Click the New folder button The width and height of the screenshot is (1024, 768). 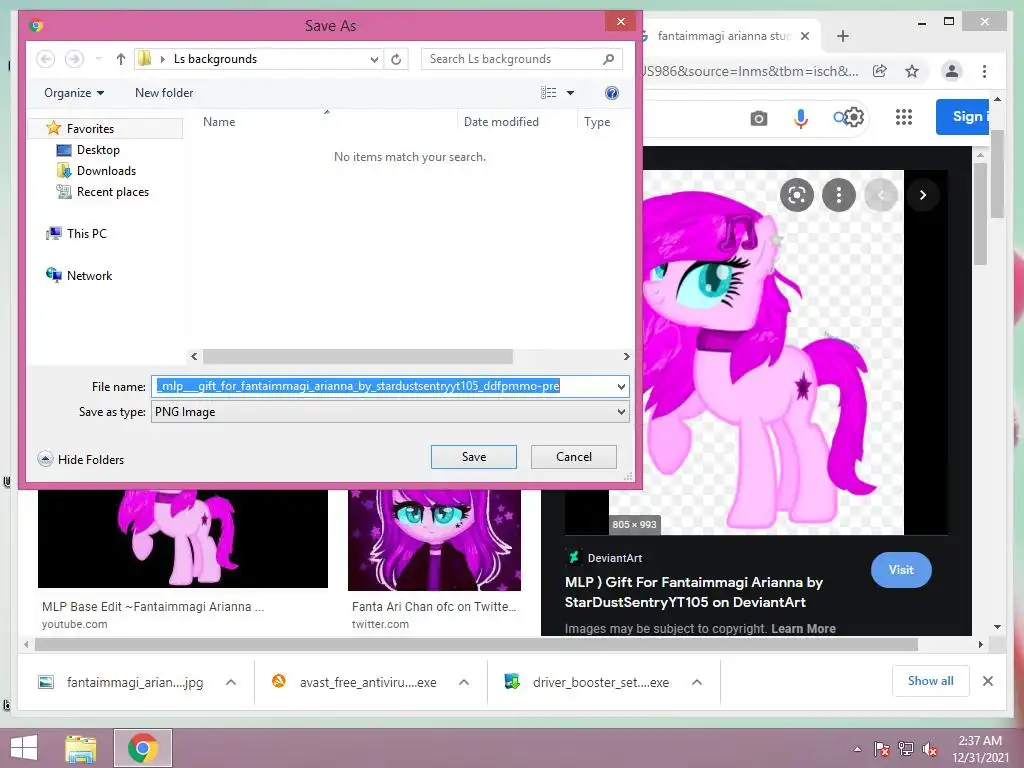click(164, 93)
